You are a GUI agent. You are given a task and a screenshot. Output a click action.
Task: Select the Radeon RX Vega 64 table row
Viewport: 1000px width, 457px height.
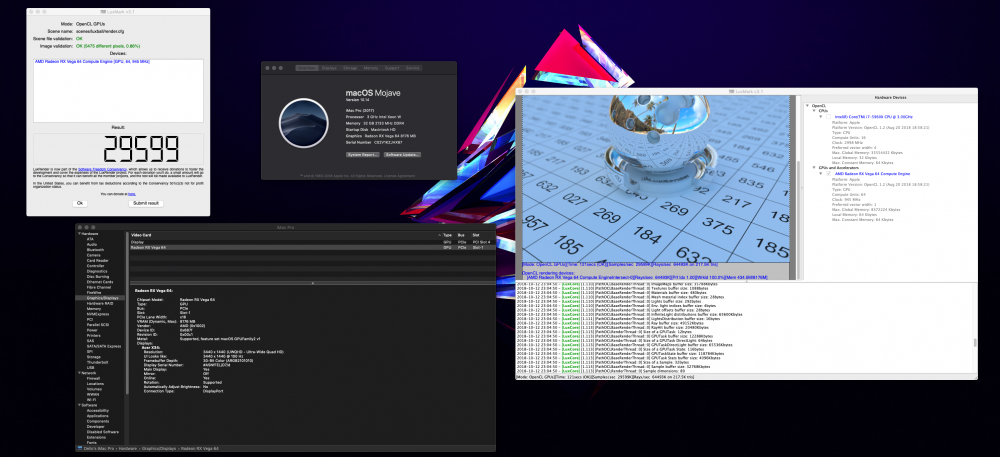tap(312, 247)
